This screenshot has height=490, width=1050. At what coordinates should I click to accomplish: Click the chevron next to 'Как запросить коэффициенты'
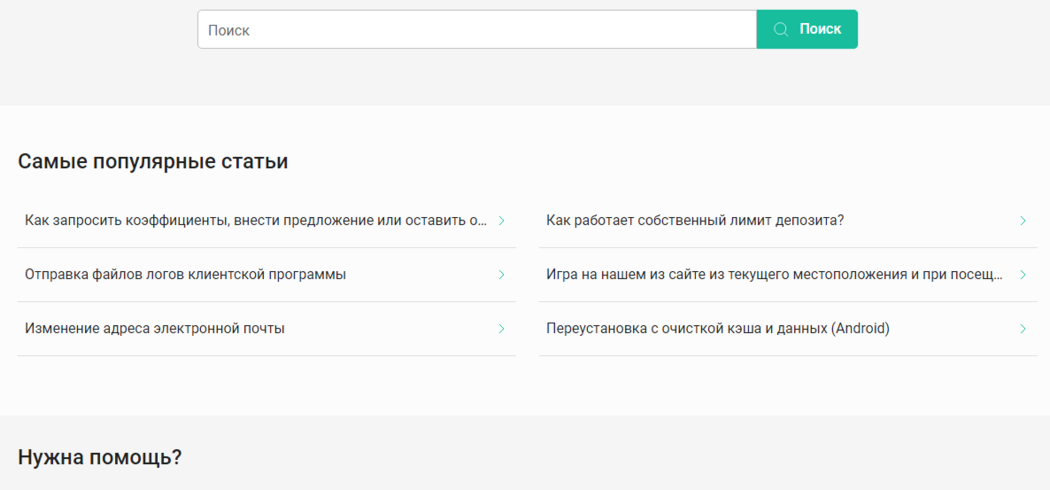[x=501, y=220]
